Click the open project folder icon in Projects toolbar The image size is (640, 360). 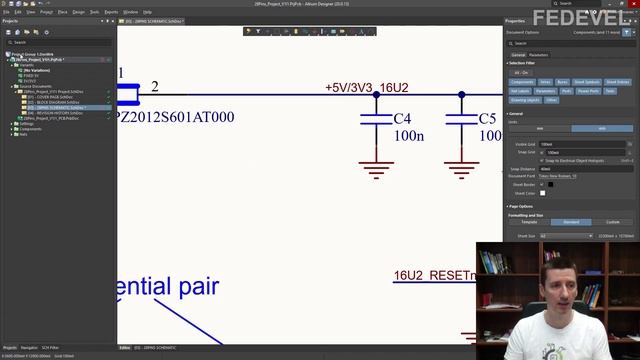coord(27,32)
